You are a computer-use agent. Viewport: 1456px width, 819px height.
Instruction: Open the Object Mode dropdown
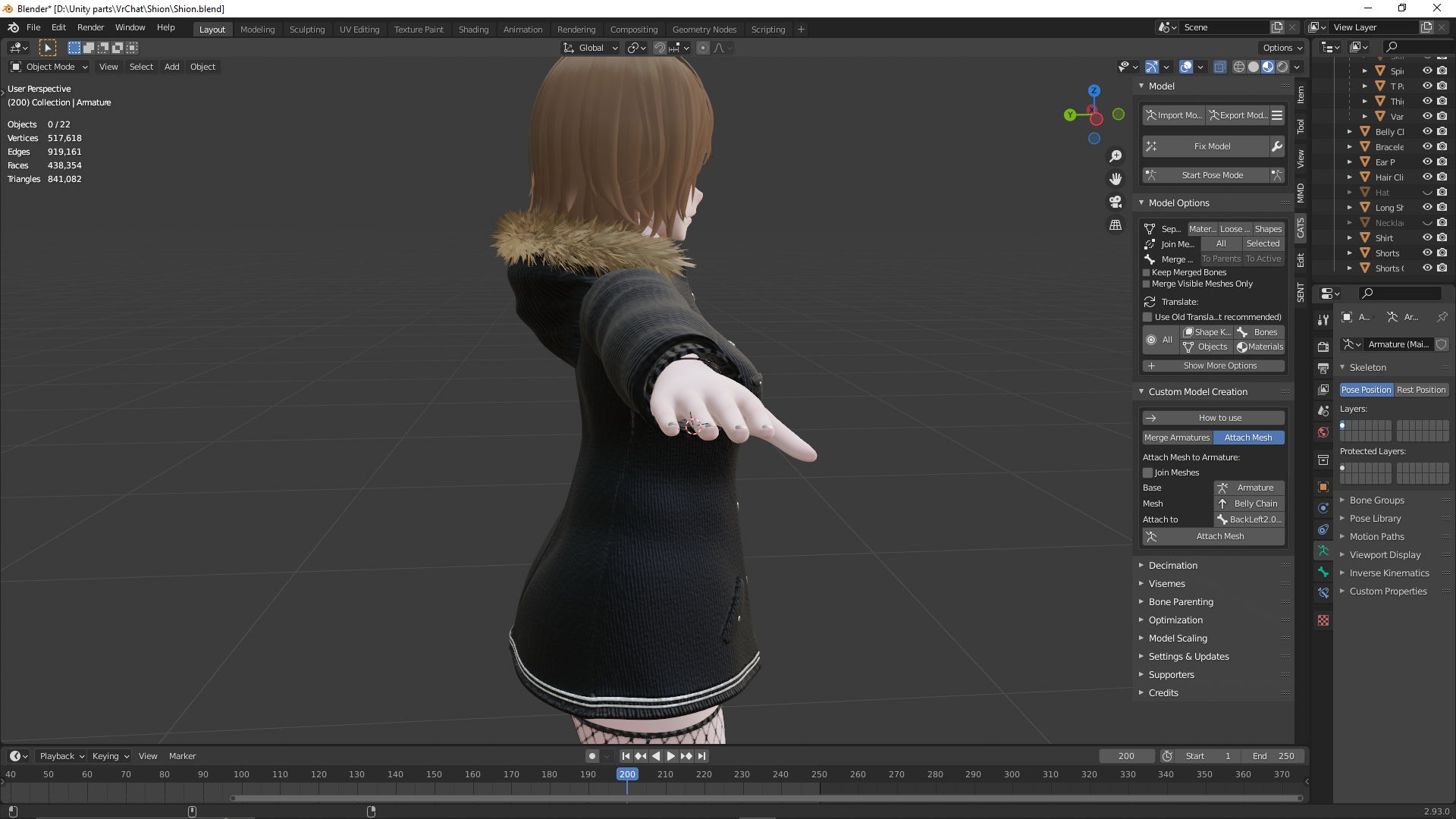tap(50, 67)
